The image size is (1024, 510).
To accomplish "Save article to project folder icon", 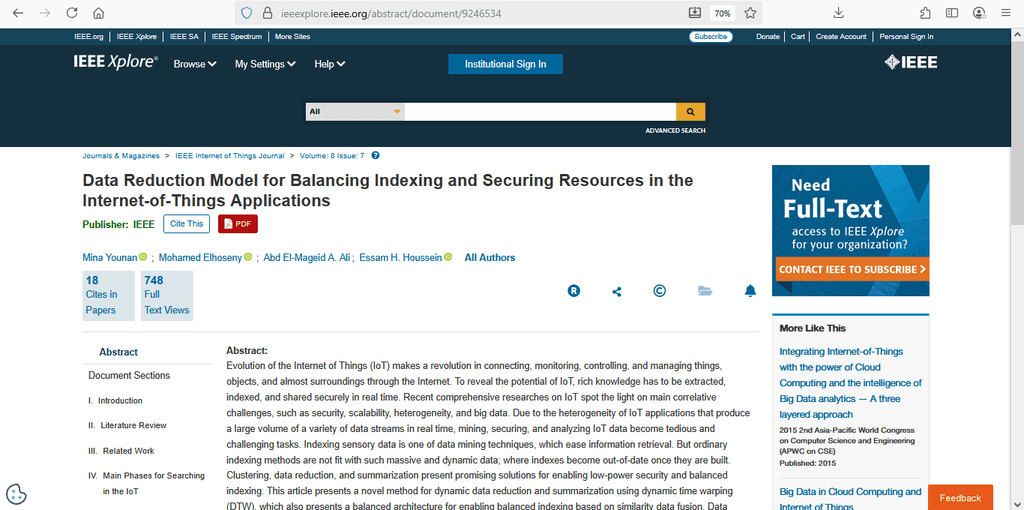I will 705,291.
